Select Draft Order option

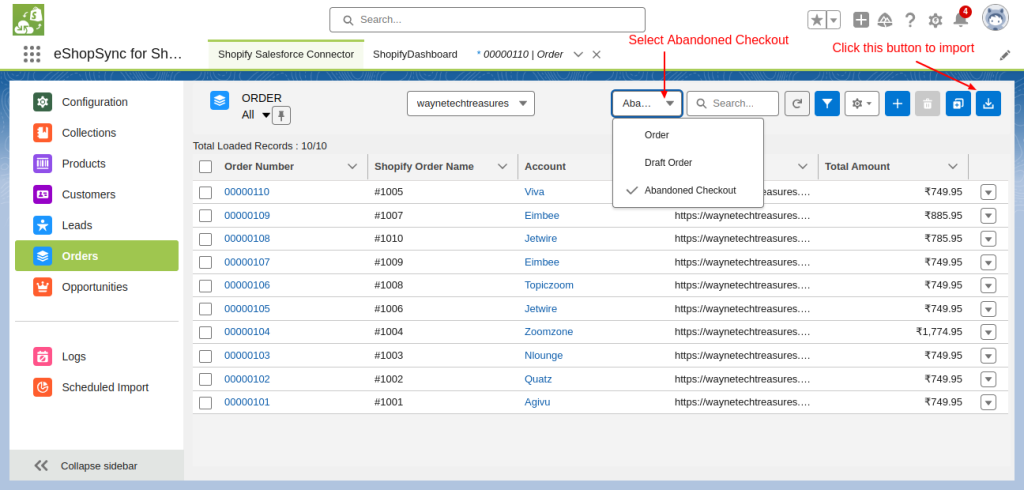coord(688,163)
